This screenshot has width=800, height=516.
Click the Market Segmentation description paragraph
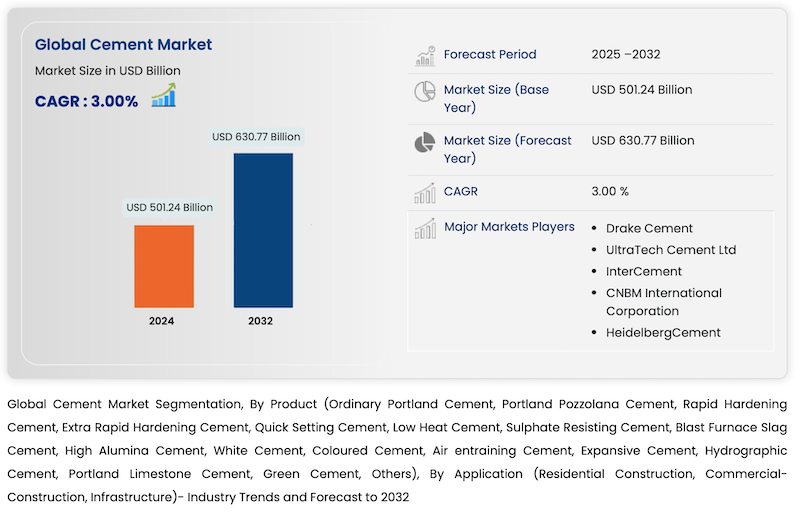[397, 450]
